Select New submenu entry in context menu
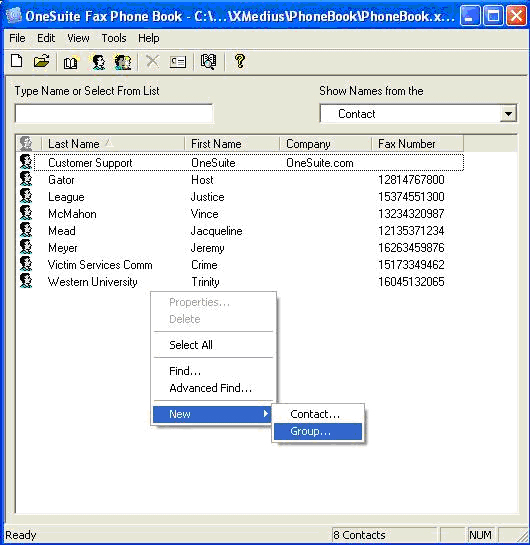Image resolution: width=530 pixels, height=545 pixels. pyautogui.click(x=212, y=414)
